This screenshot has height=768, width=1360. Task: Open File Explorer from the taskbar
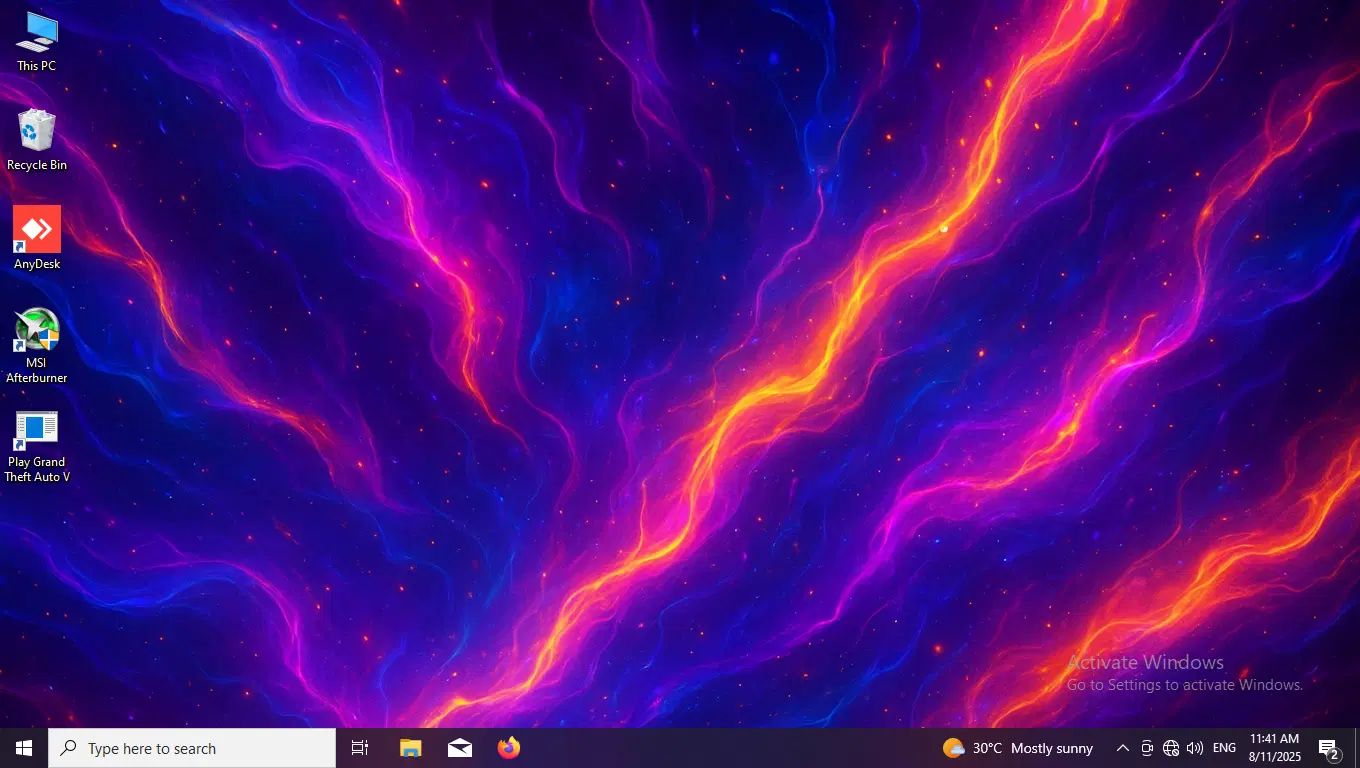[x=411, y=748]
